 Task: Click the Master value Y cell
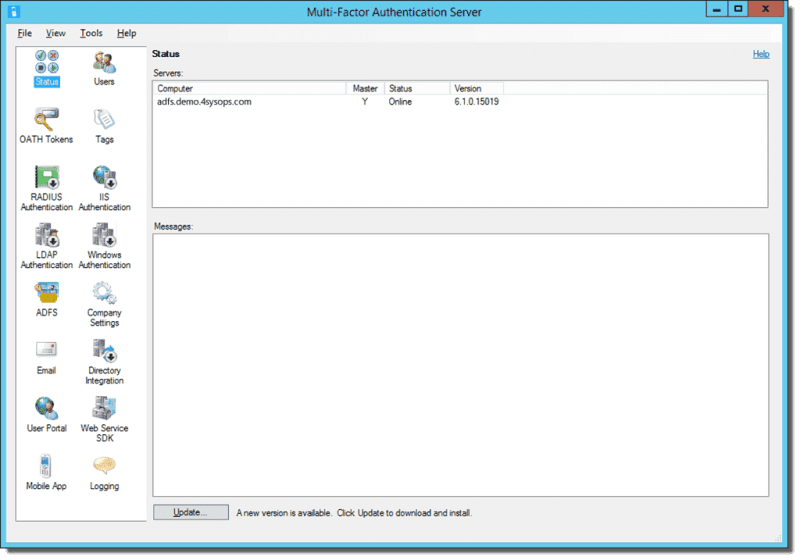pos(364,101)
